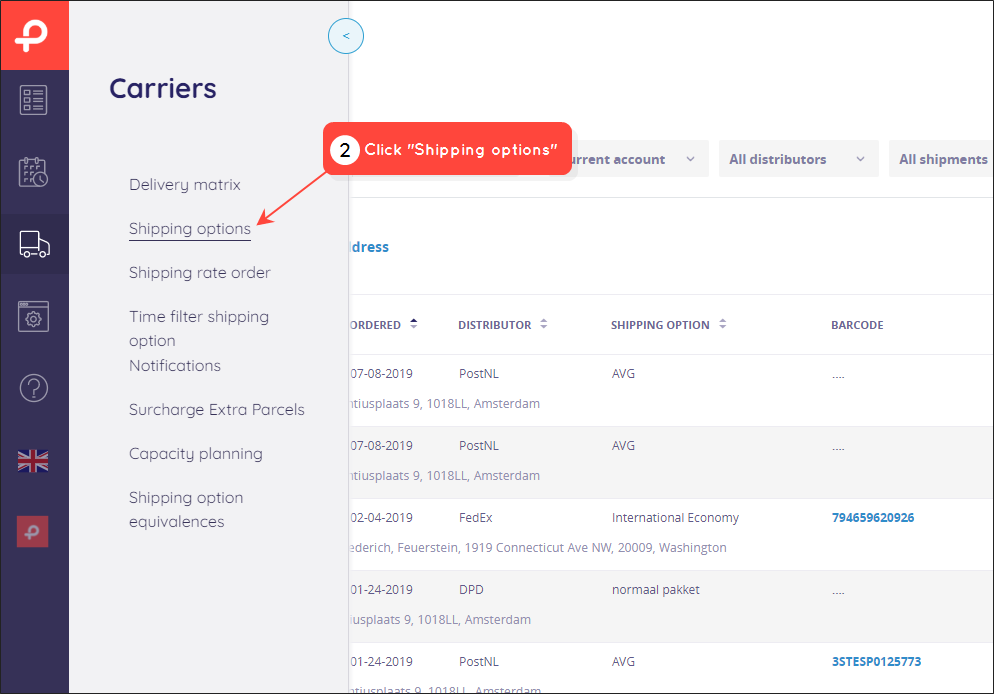This screenshot has width=994, height=694.
Task: Click the 02-04-2019 order date
Action: (381, 518)
